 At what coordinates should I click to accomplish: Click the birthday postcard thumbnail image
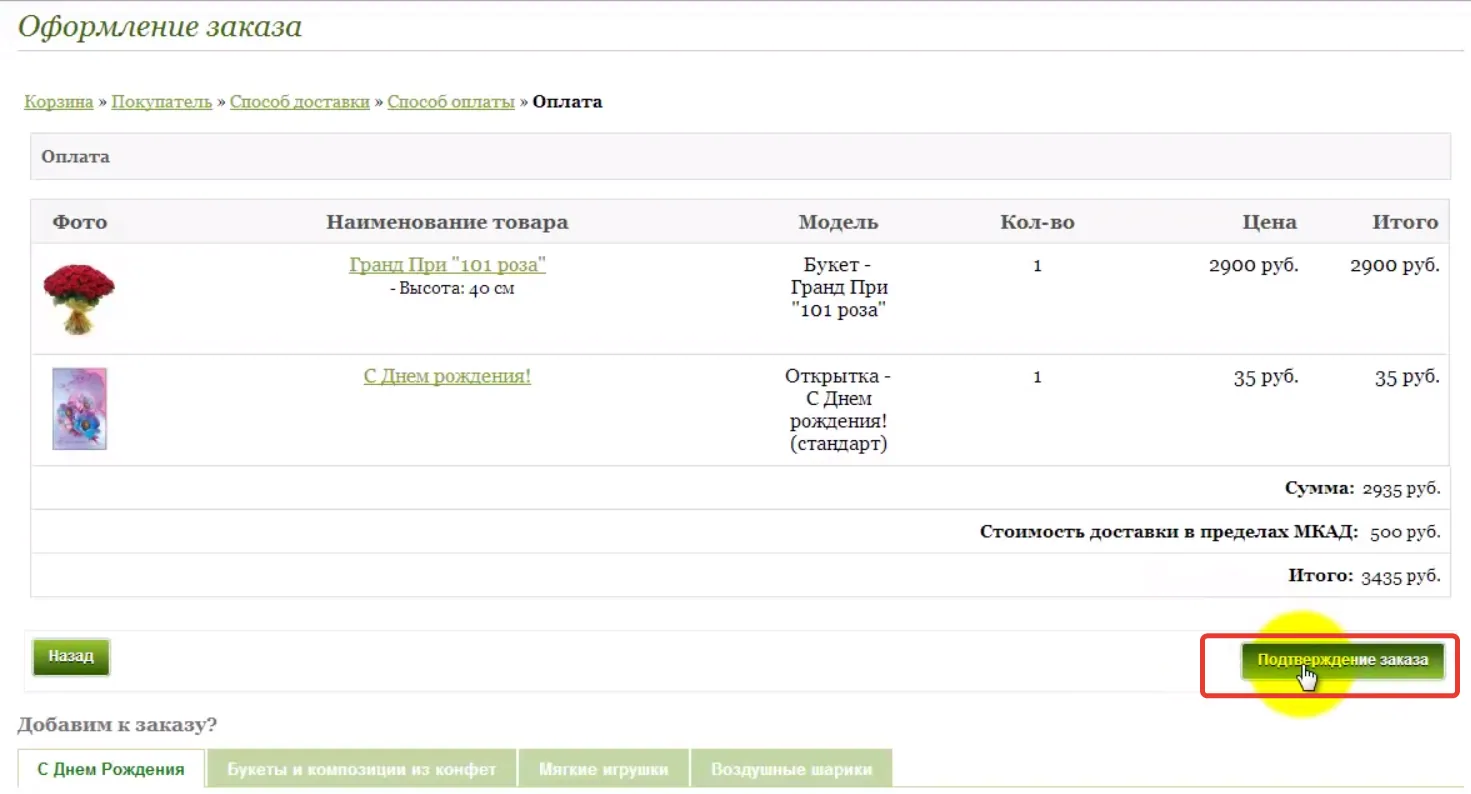(80, 409)
